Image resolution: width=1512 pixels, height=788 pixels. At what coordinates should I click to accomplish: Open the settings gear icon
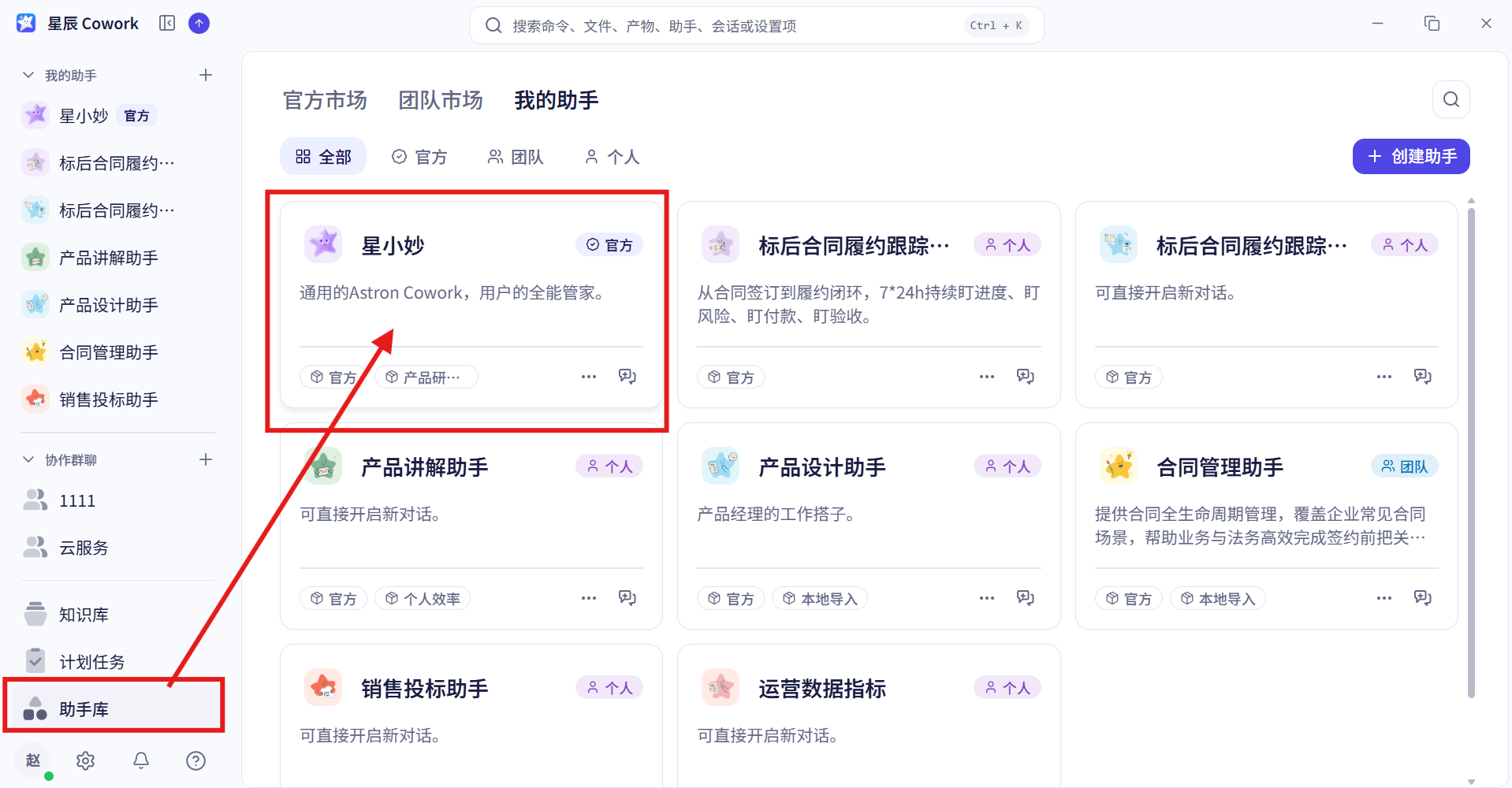85,760
